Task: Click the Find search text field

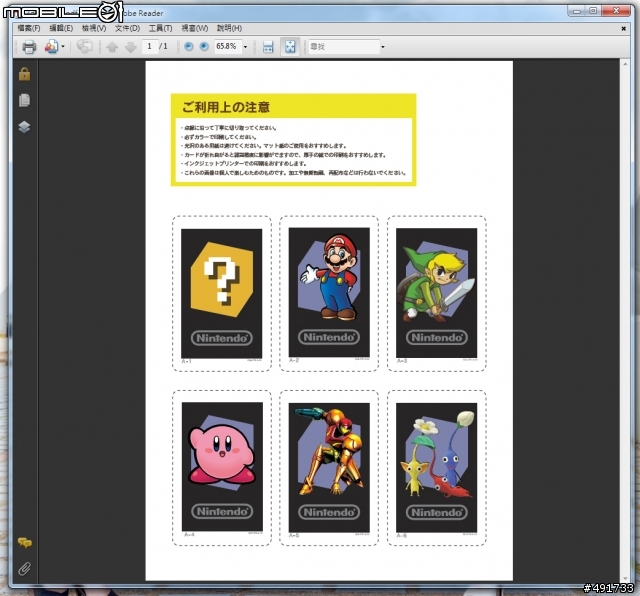Action: 344,47
